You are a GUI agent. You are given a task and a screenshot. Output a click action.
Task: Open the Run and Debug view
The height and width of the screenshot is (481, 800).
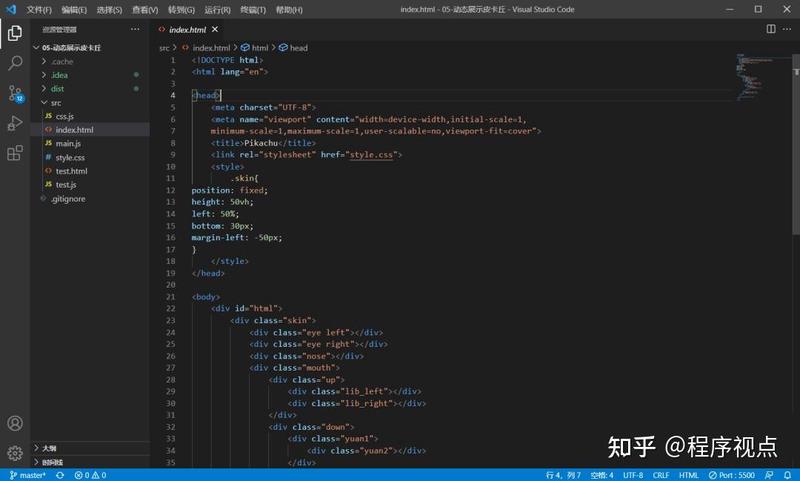[15, 123]
